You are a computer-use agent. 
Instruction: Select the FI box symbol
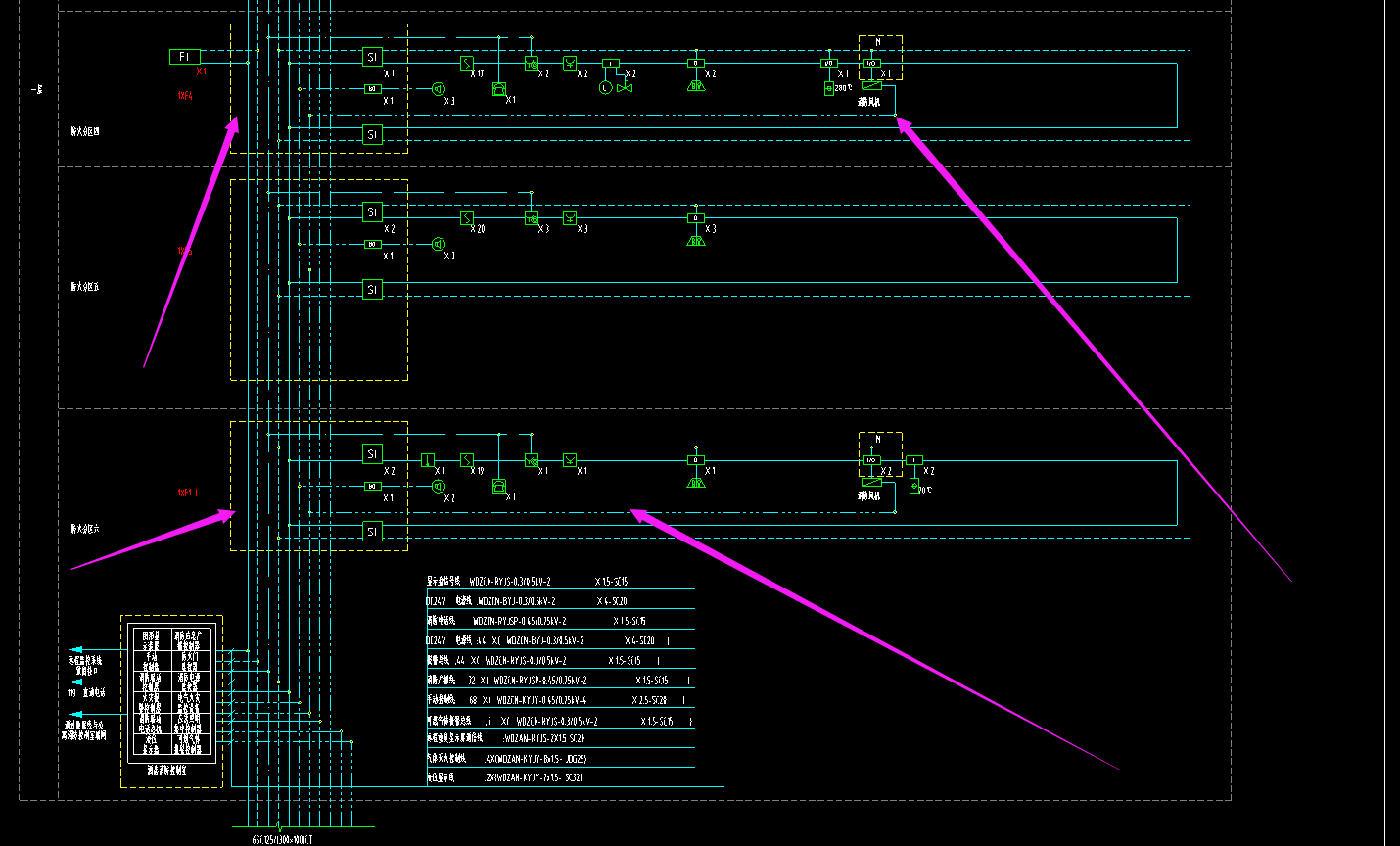coord(185,57)
